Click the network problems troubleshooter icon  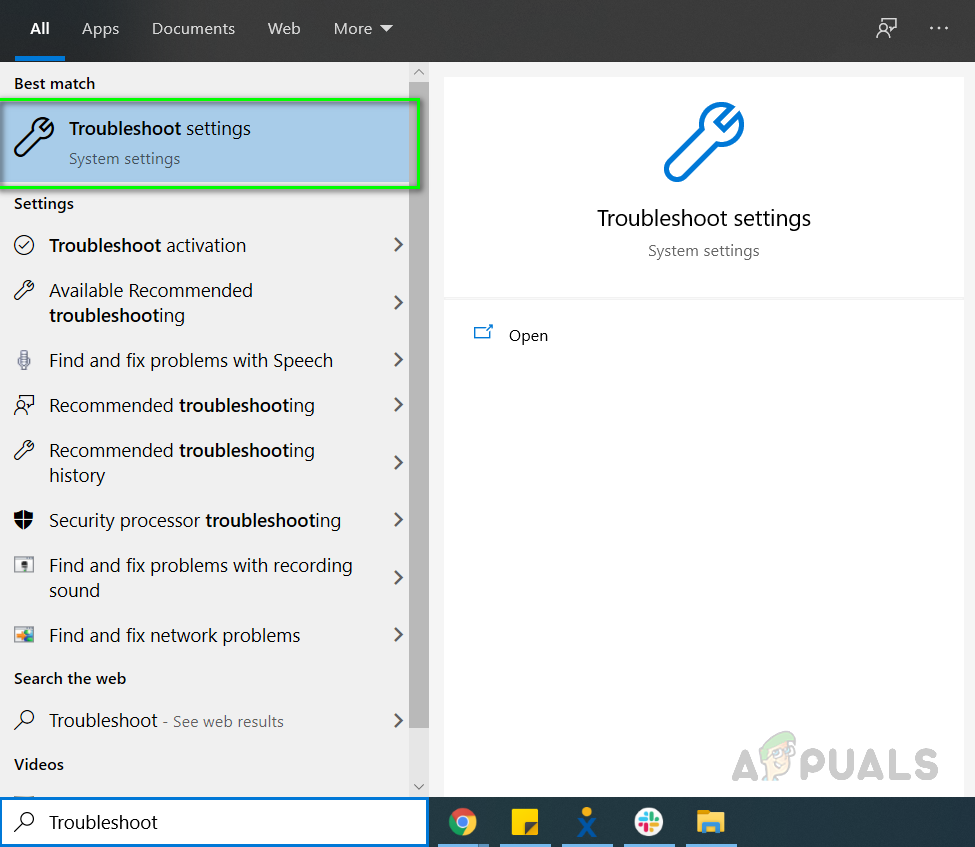click(x=24, y=635)
